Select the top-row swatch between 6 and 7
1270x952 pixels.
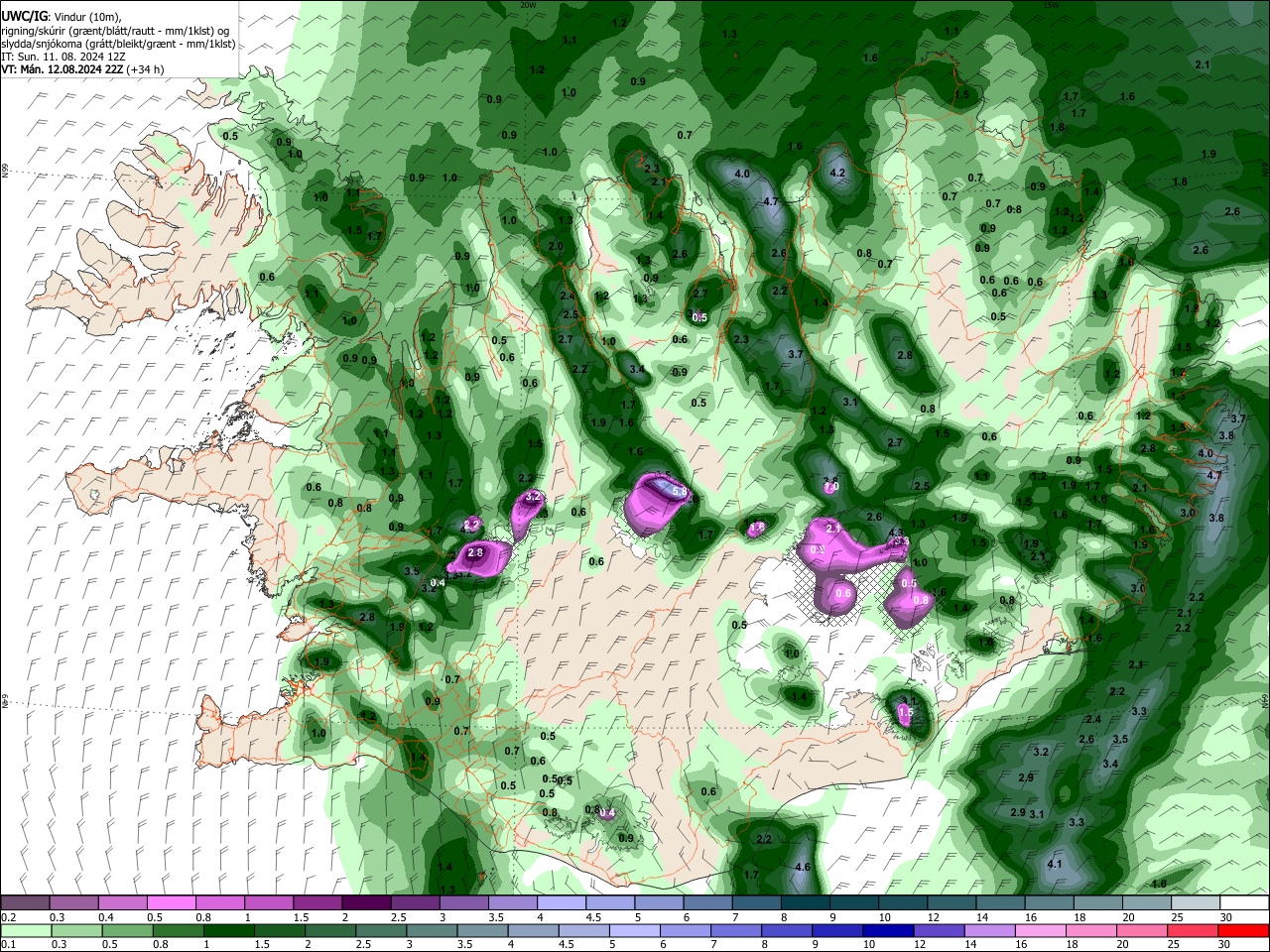[707, 903]
